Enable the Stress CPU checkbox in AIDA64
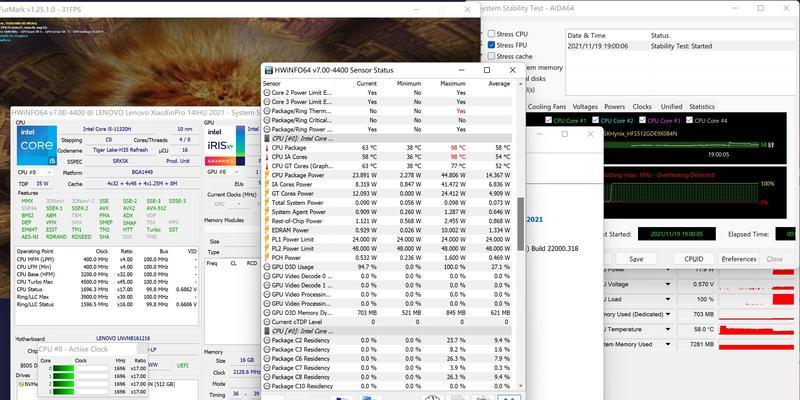The image size is (800, 400). pyautogui.click(x=491, y=34)
